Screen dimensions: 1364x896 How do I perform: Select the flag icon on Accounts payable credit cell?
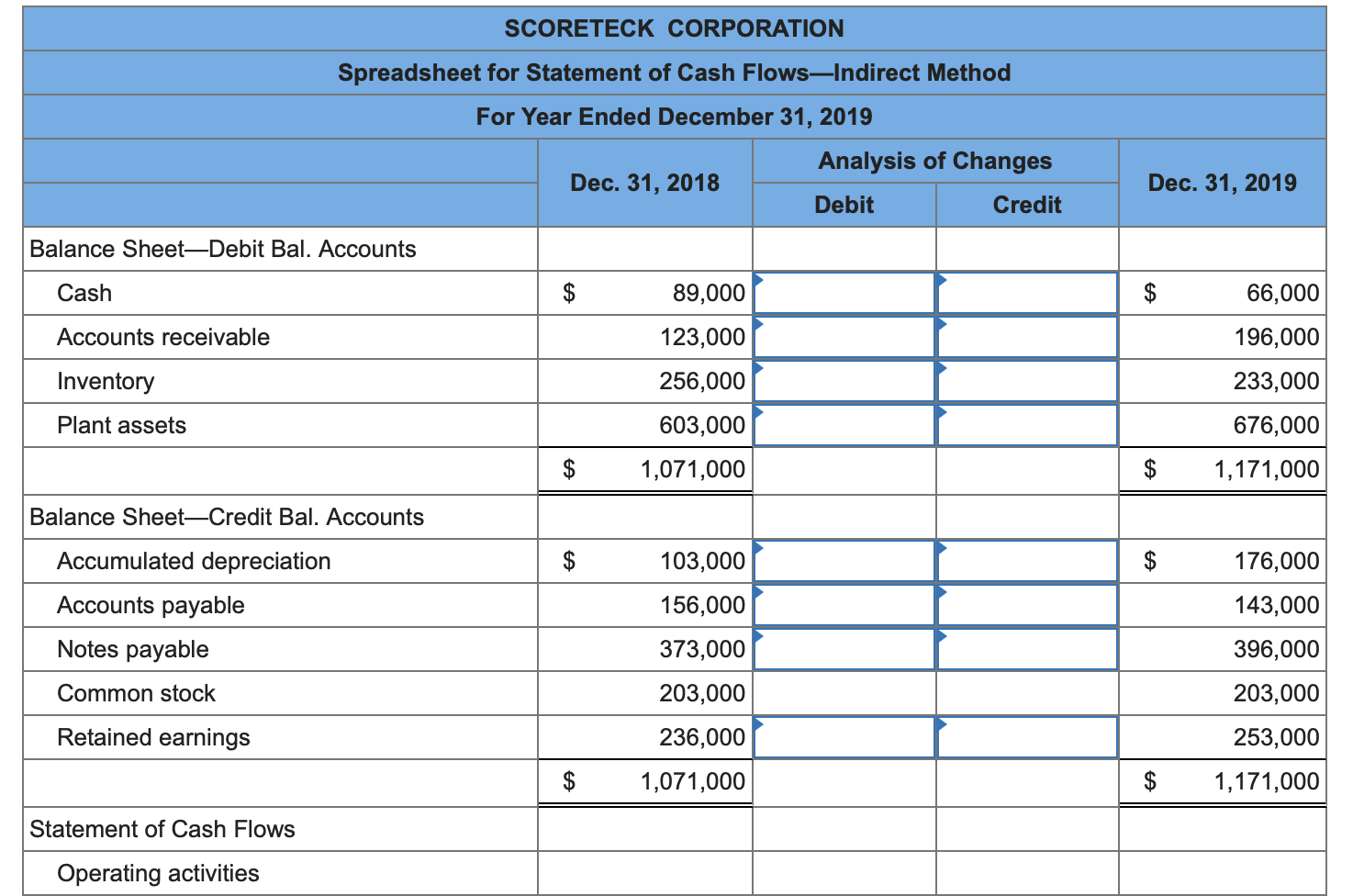(941, 592)
